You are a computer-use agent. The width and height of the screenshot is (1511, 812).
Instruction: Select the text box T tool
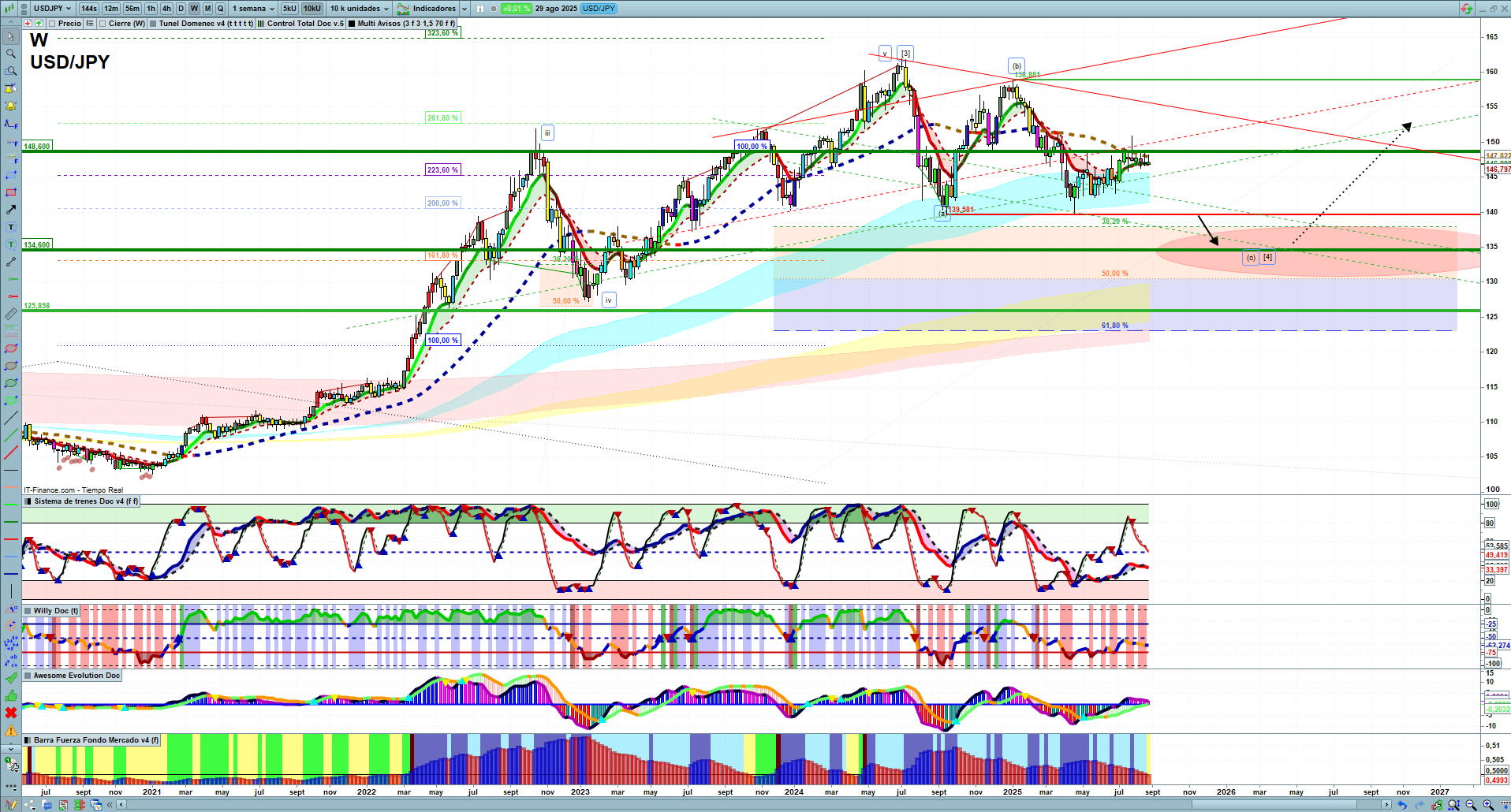[11, 227]
